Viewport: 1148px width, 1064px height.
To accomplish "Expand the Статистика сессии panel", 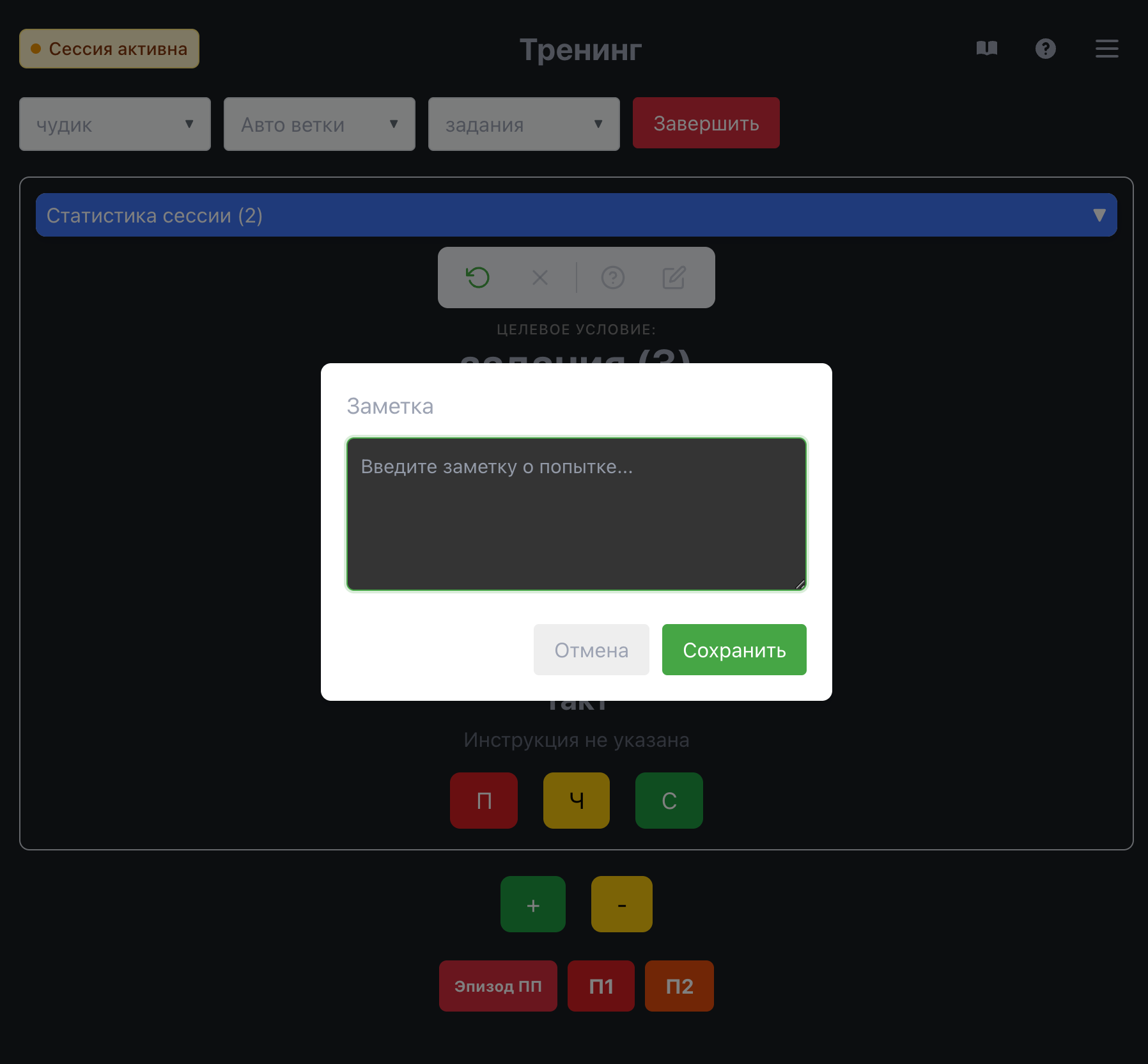I will [x=576, y=215].
